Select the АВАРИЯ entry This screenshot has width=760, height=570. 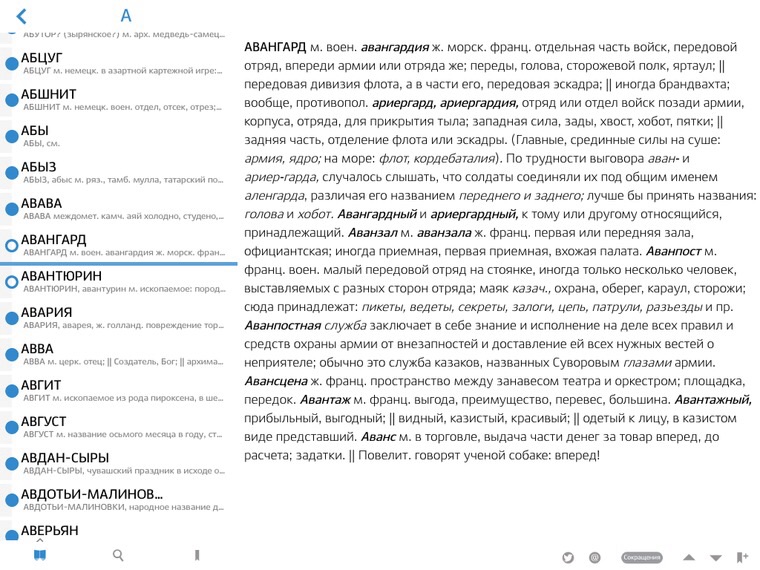[x=119, y=318]
